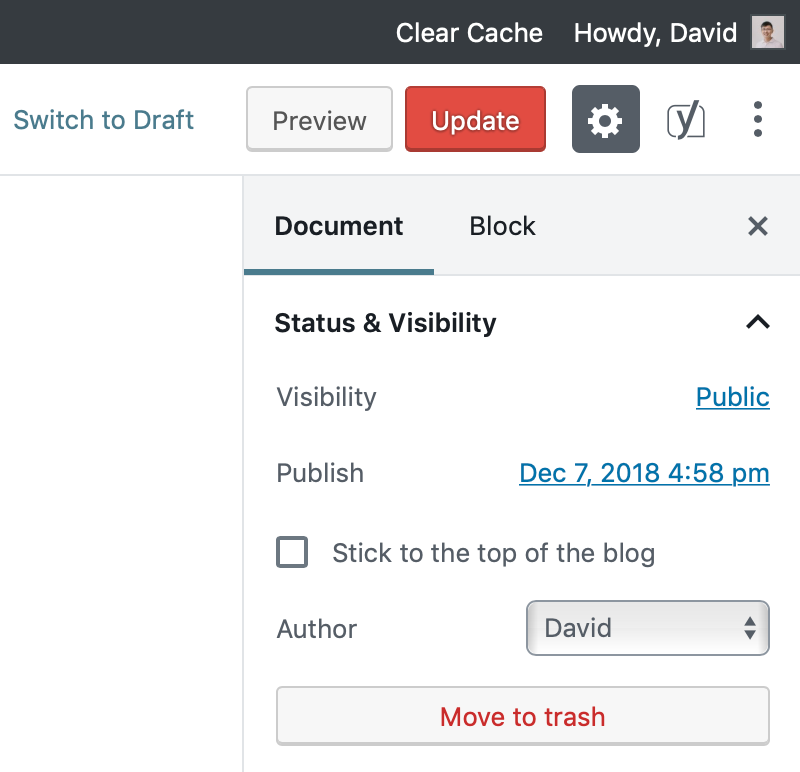Click David's avatar in admin bar
The image size is (800, 772).
[x=768, y=32]
